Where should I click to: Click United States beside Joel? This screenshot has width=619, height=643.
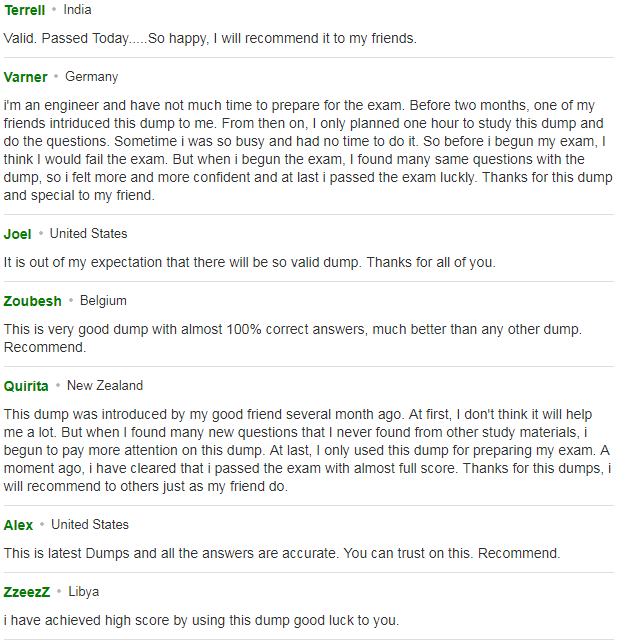(x=89, y=234)
